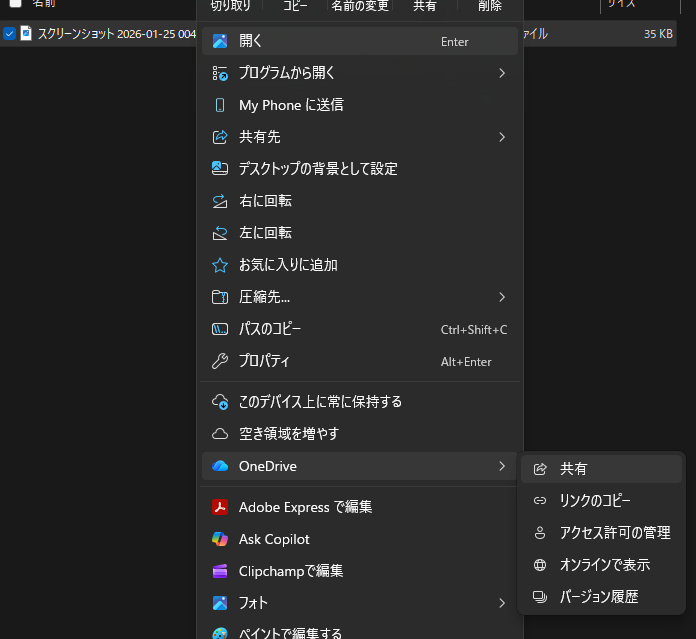
Task: Click the OneDrive cloud icon
Action: pos(220,466)
